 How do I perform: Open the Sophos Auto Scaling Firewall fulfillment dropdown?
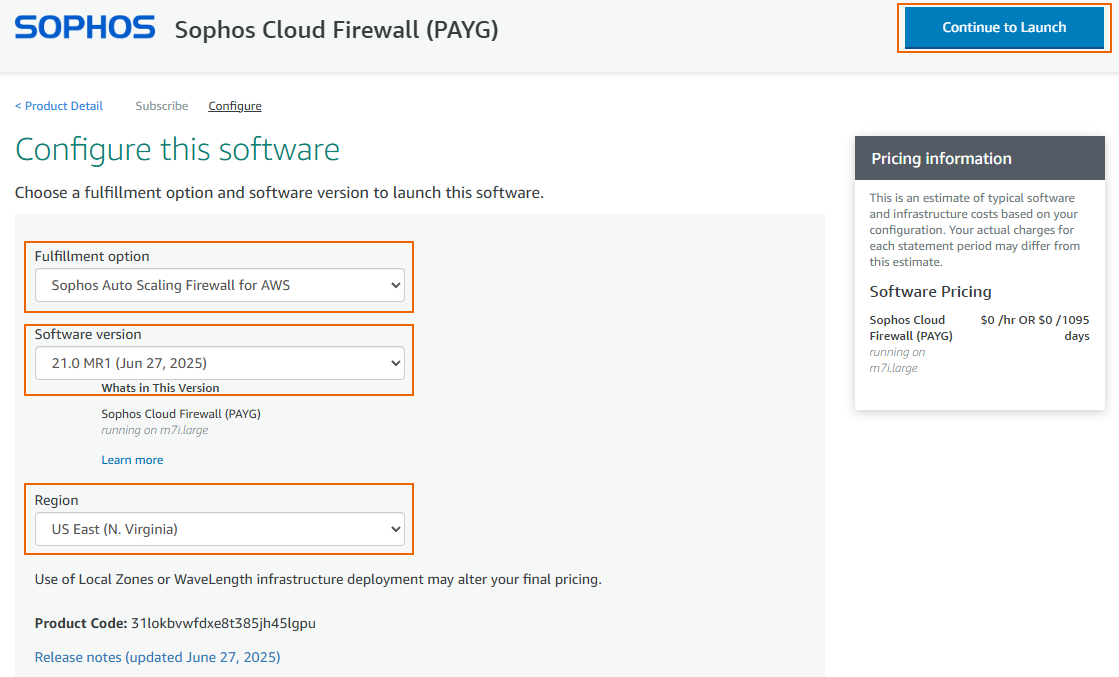(219, 284)
